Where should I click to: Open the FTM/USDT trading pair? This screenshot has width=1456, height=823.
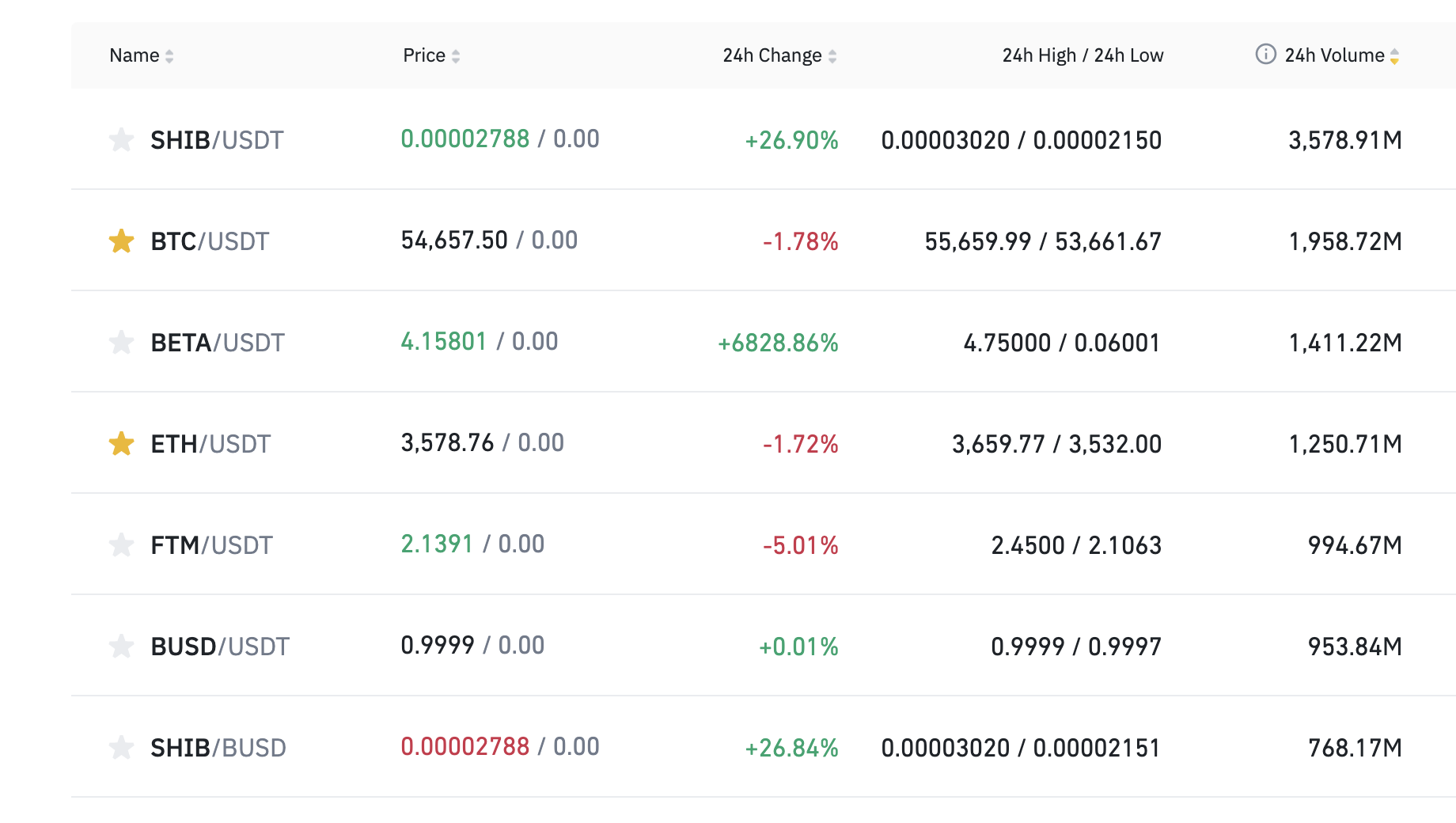tap(211, 545)
